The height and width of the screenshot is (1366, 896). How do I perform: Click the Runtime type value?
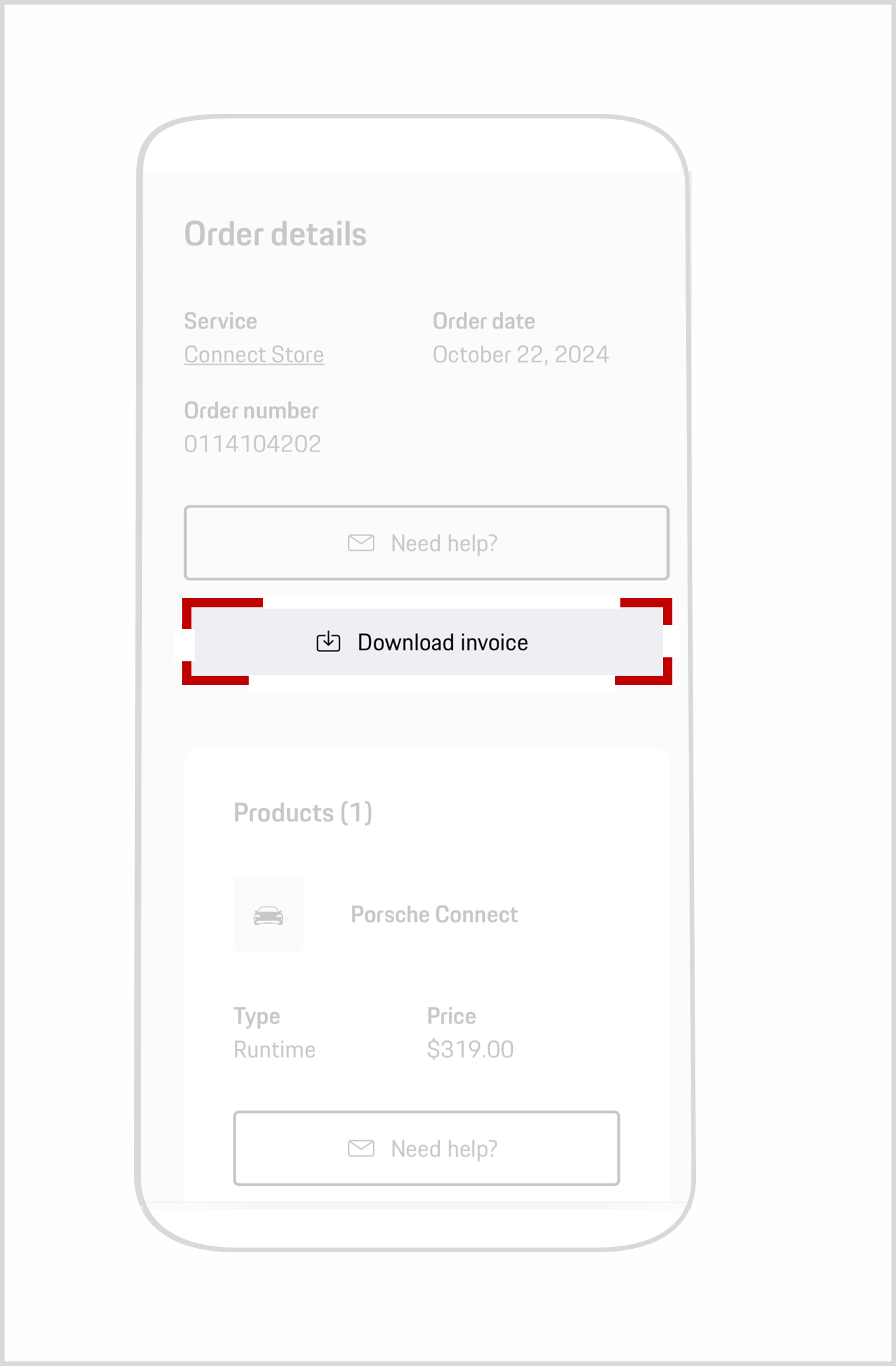(x=274, y=1050)
